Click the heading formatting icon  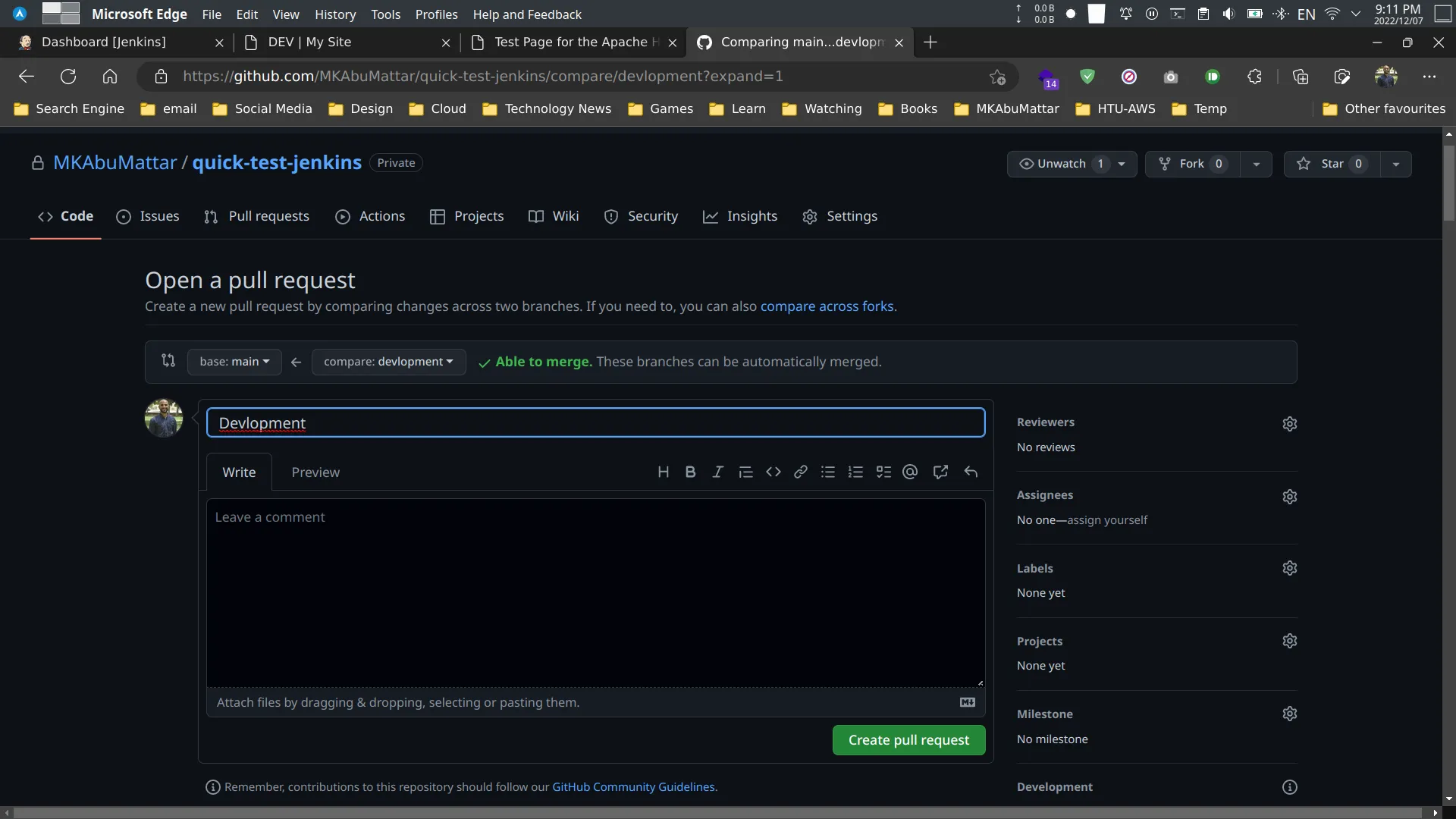click(663, 472)
